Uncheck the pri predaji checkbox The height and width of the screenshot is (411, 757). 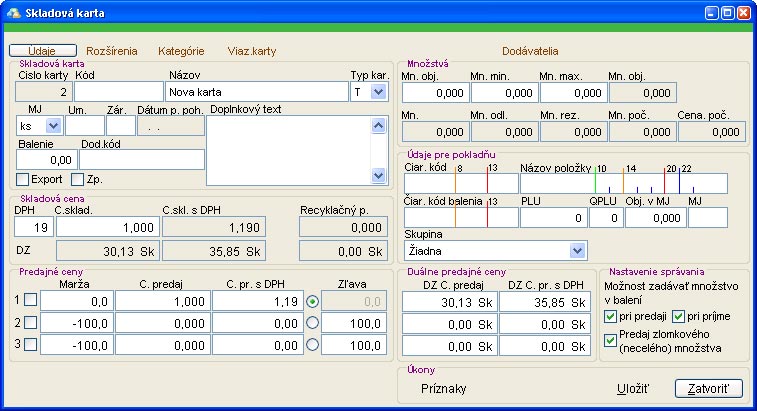[x=611, y=317]
